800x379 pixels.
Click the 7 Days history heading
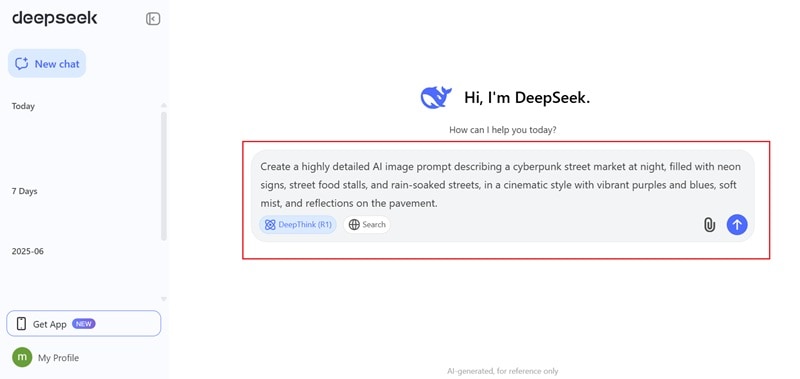point(24,191)
